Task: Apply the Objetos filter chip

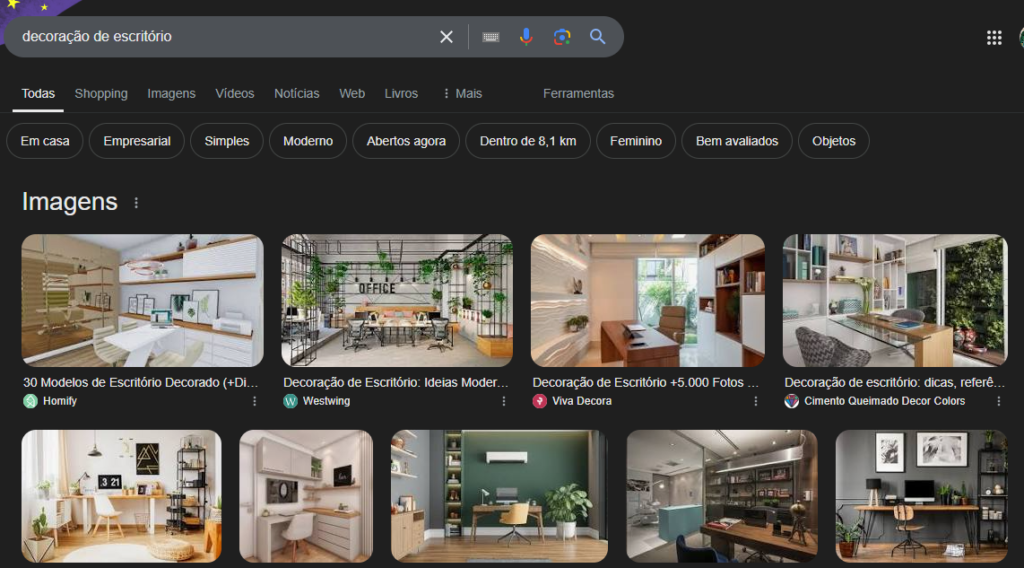Action: [x=833, y=141]
